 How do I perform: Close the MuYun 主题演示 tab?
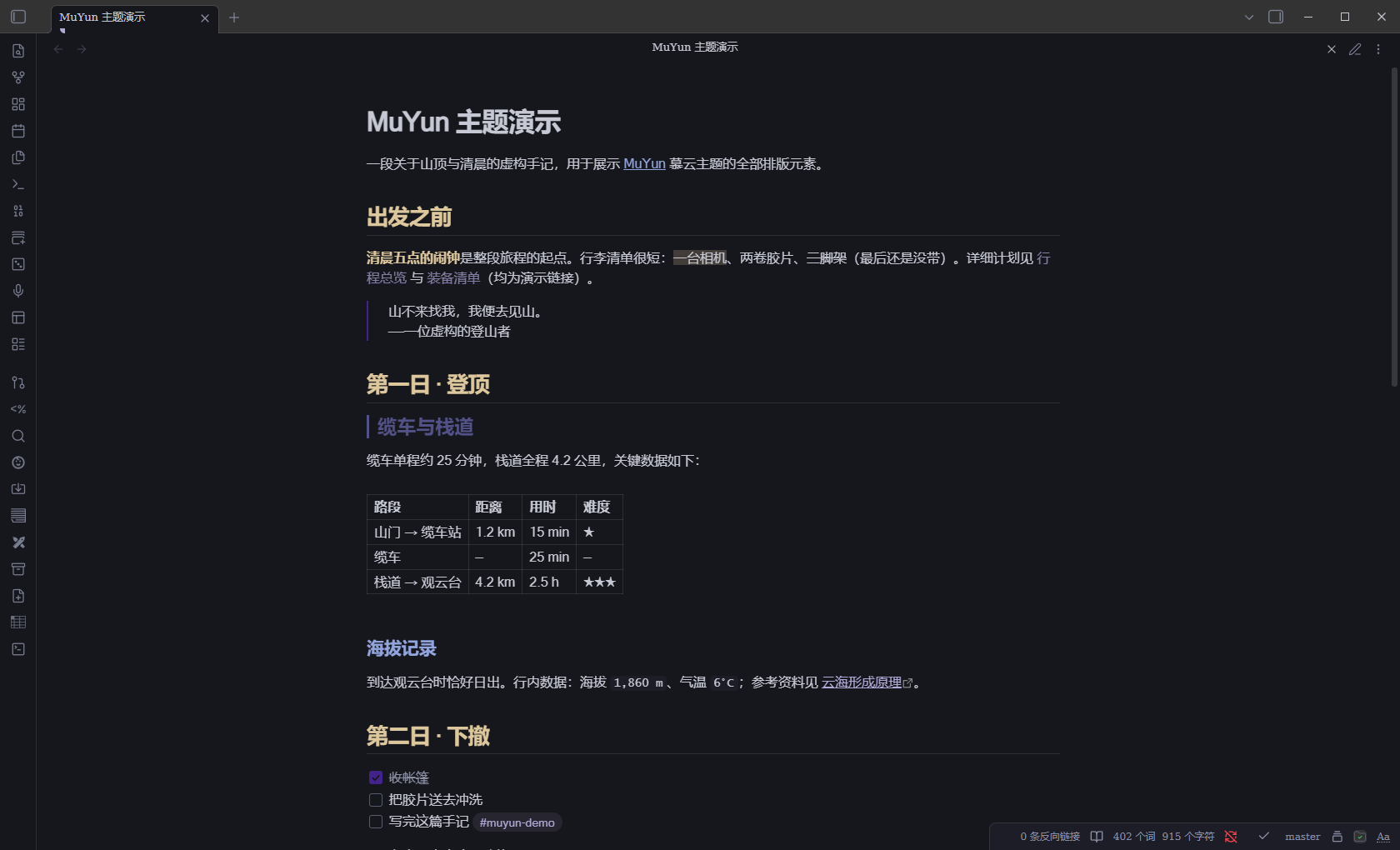(205, 18)
